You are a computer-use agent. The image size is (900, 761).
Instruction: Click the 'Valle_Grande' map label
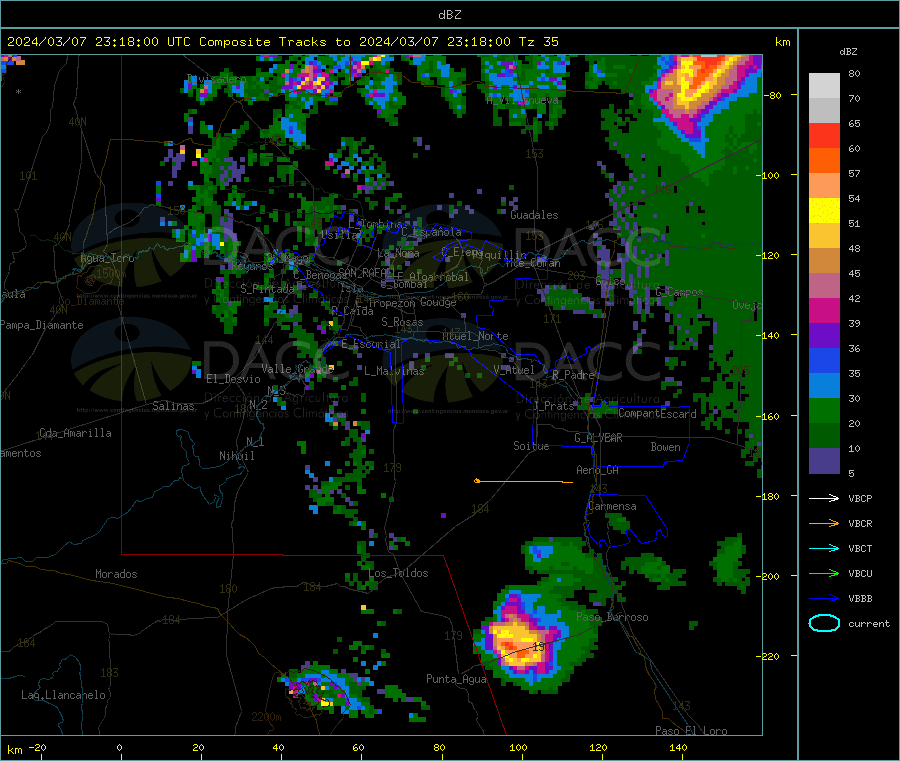point(297,368)
